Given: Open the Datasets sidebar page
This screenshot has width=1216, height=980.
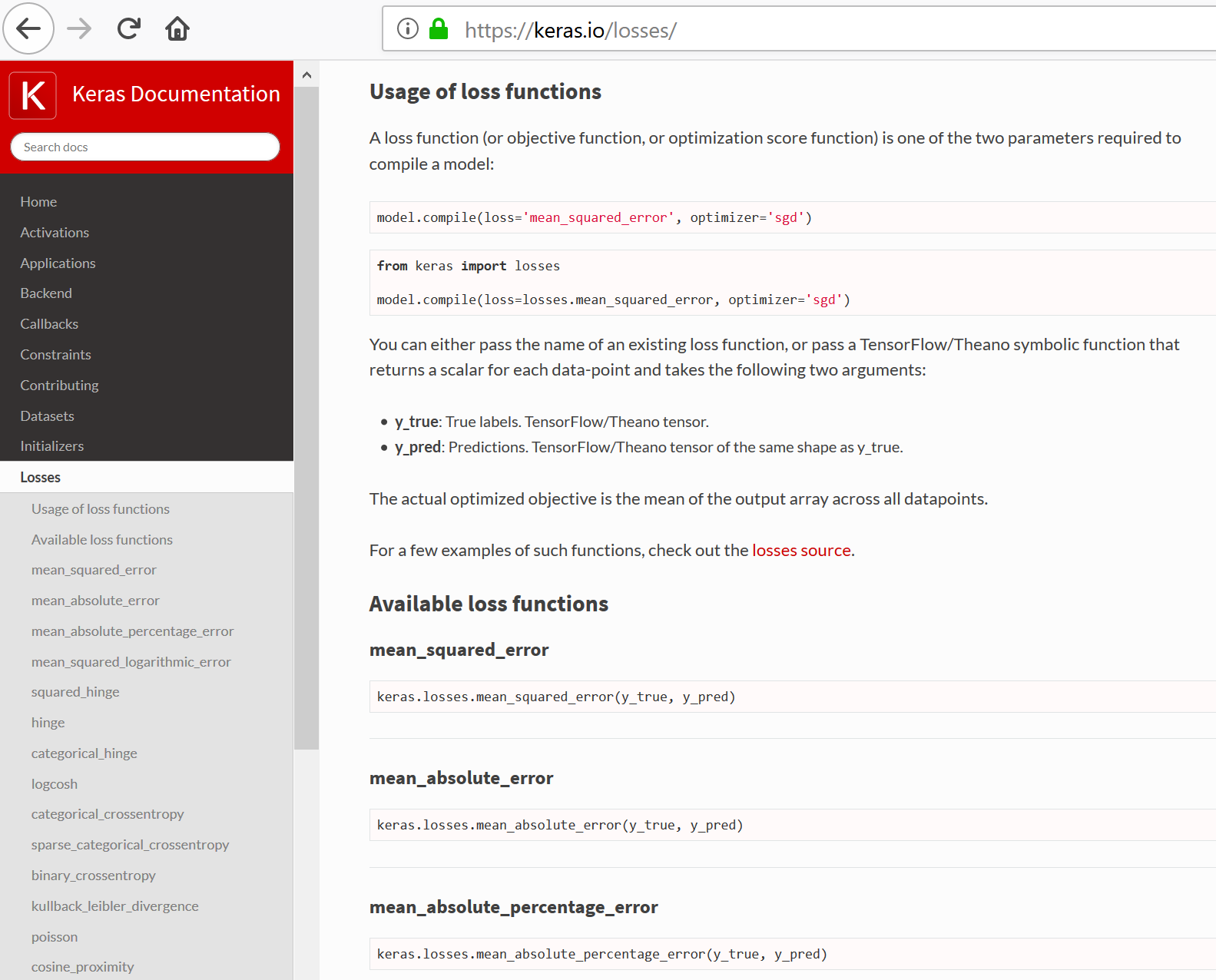Looking at the screenshot, I should click(47, 416).
